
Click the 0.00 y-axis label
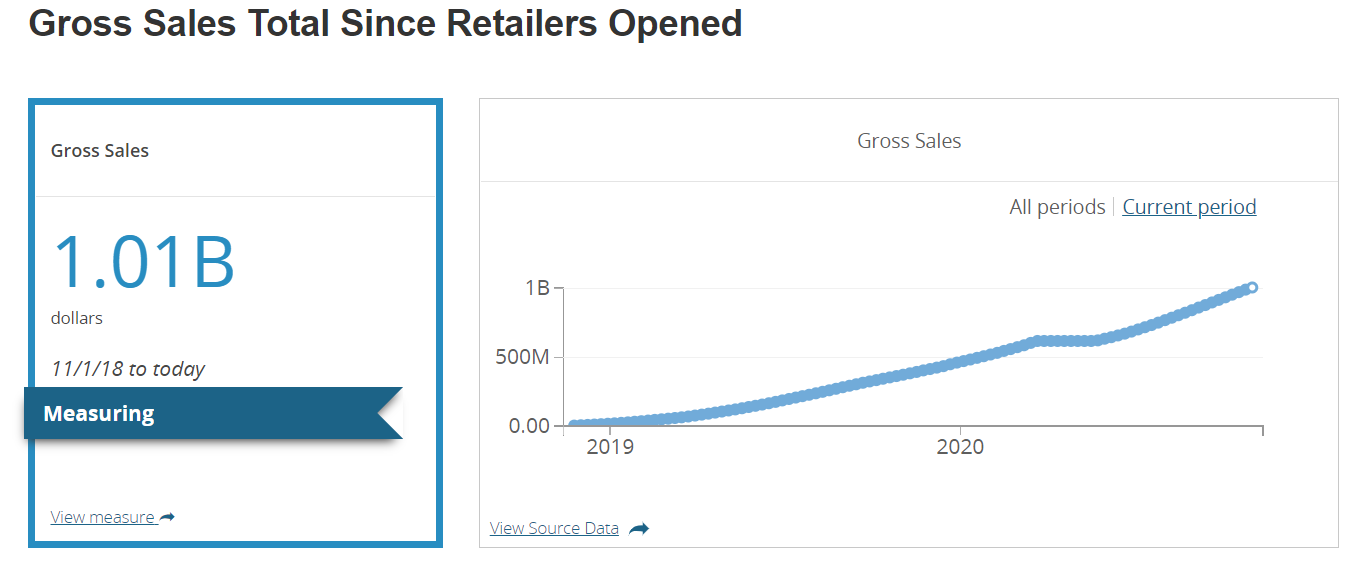pyautogui.click(x=529, y=426)
